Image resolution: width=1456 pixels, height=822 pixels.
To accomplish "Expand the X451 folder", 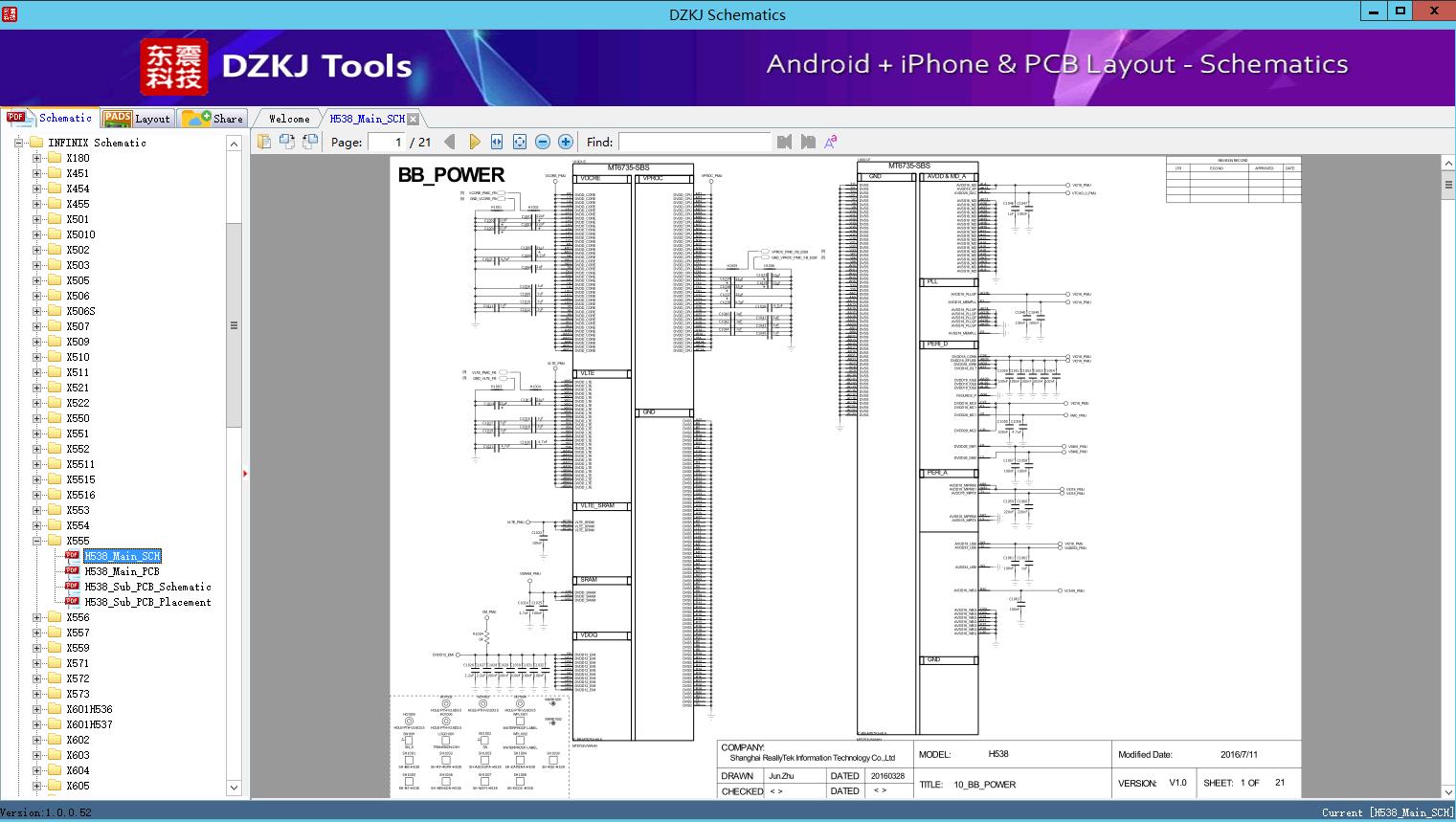I will pyautogui.click(x=36, y=173).
